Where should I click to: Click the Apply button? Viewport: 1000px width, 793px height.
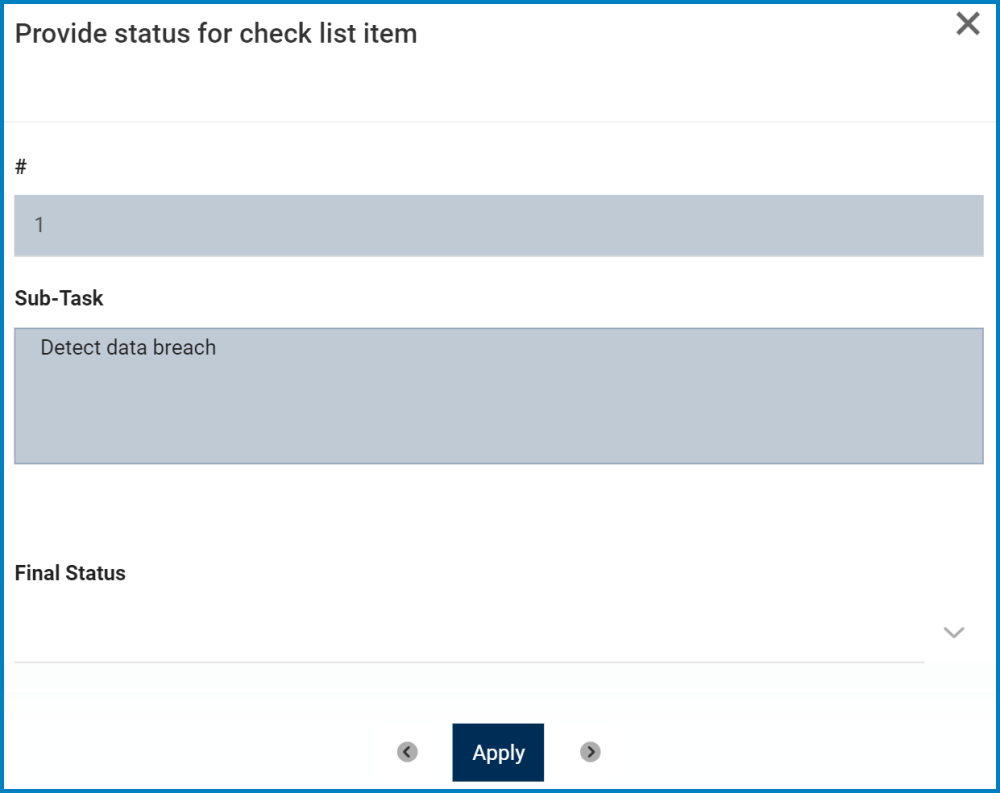tap(498, 752)
